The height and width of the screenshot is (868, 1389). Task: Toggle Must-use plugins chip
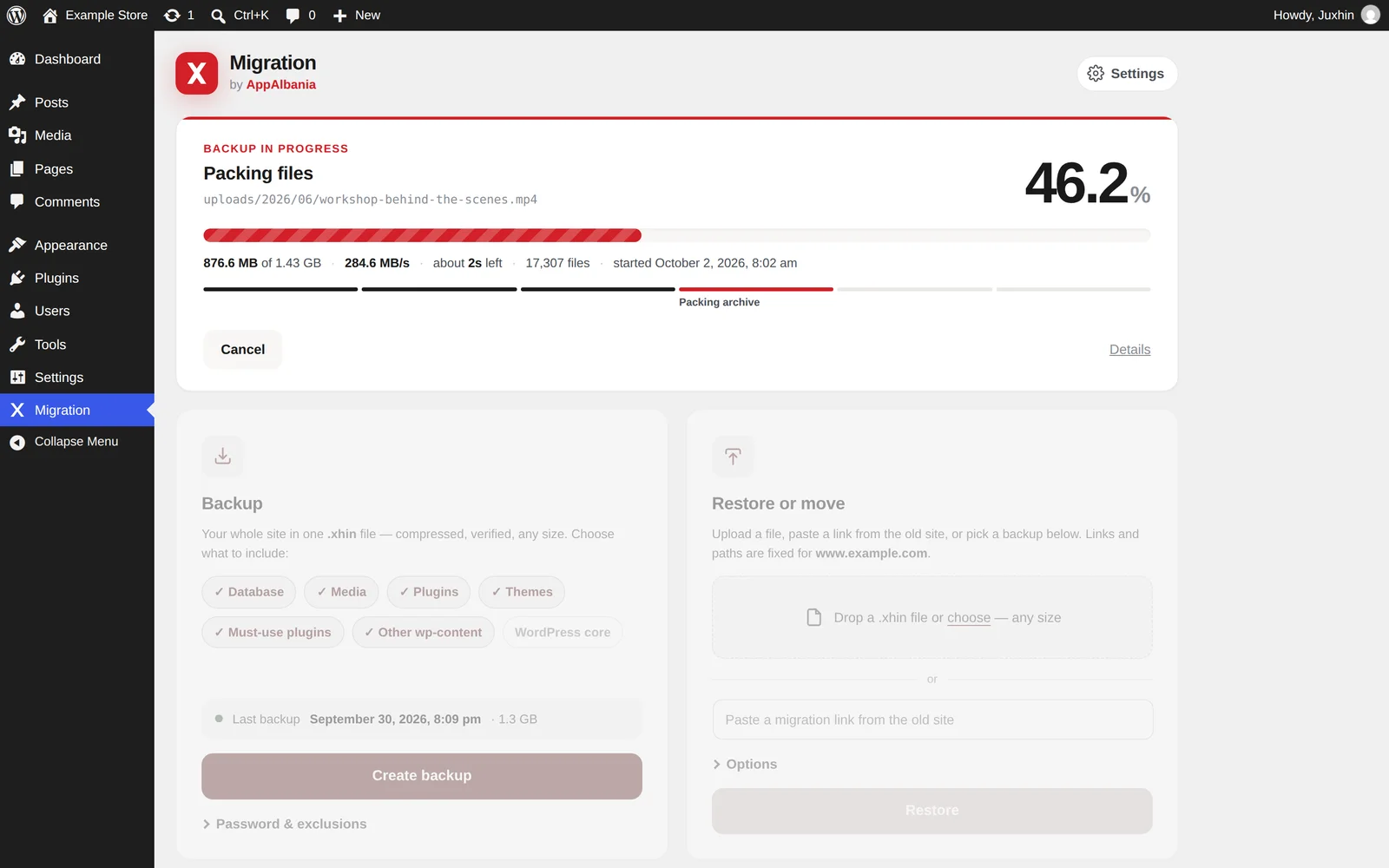[x=273, y=632]
